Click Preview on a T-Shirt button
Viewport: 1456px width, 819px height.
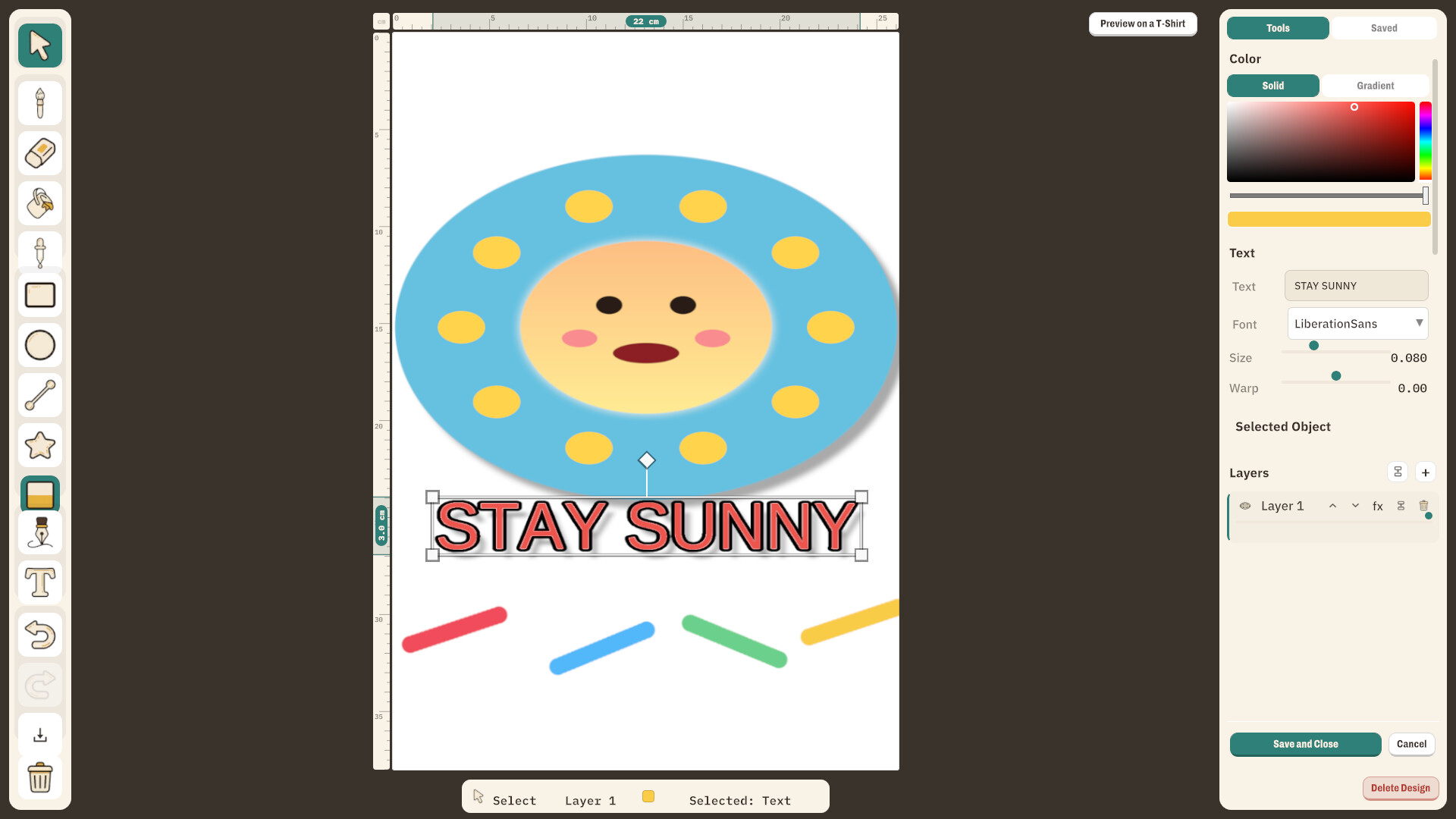1143,24
